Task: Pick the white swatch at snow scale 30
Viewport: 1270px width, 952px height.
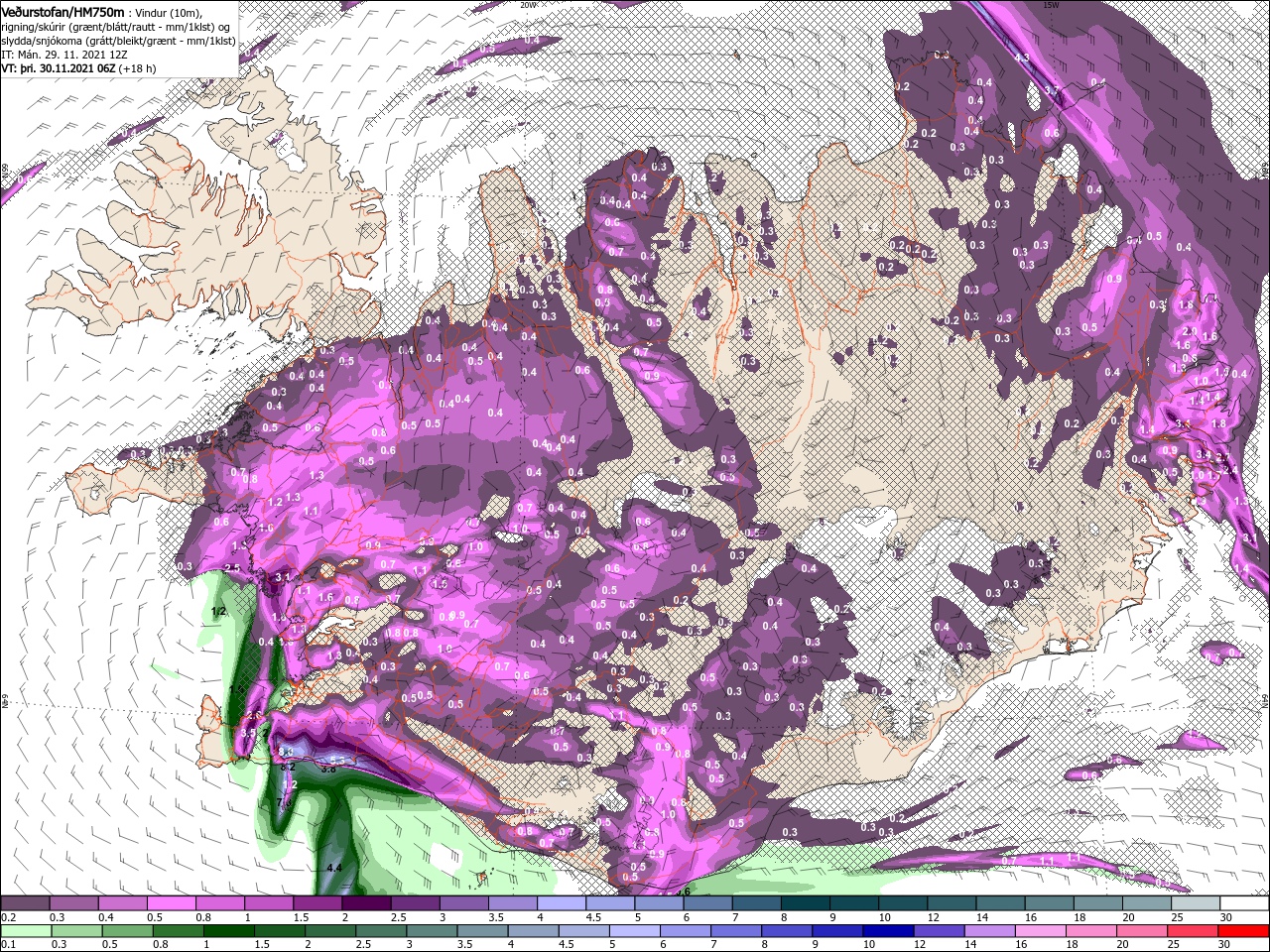Action: [1245, 903]
